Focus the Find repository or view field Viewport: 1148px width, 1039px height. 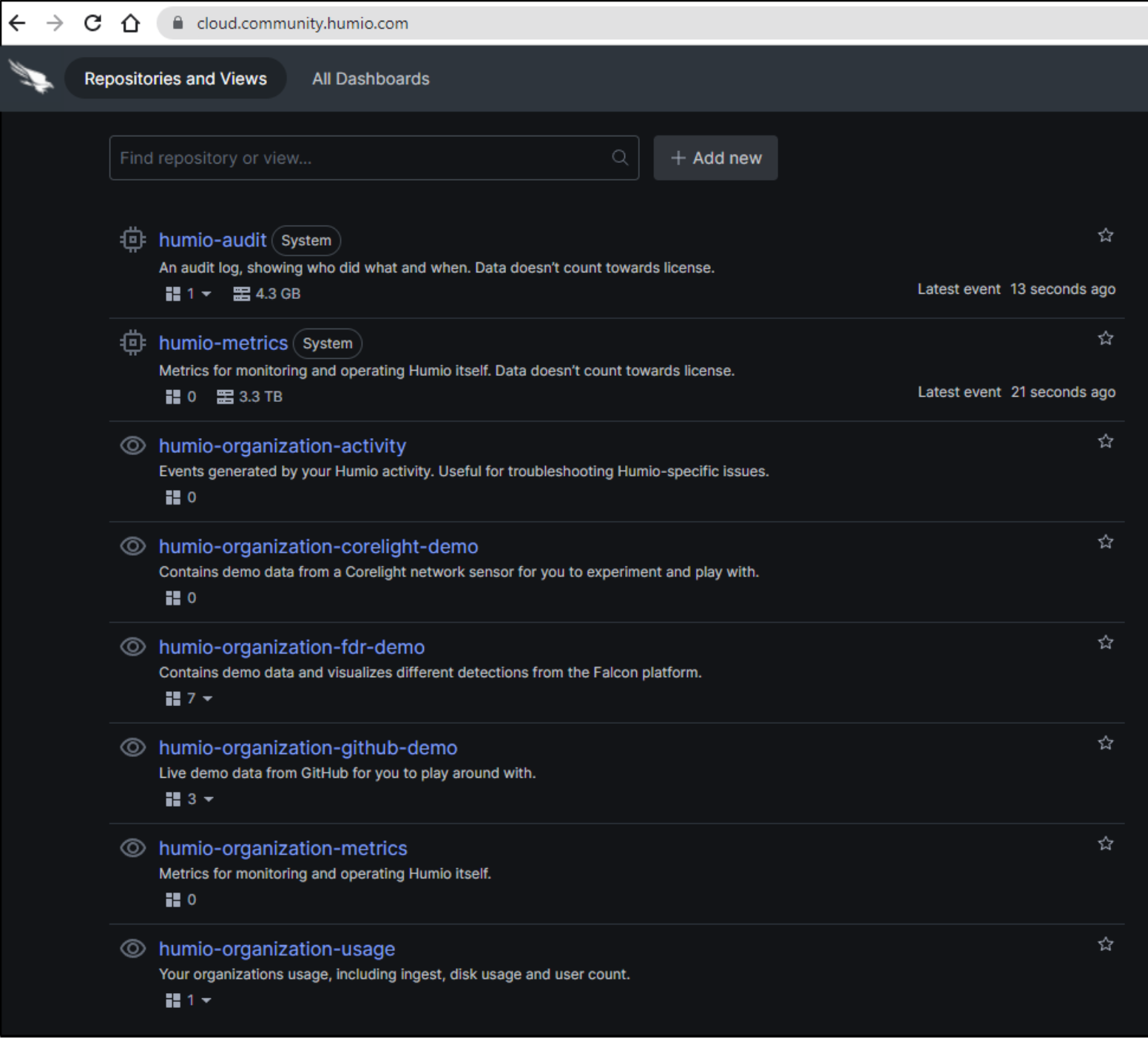click(374, 158)
